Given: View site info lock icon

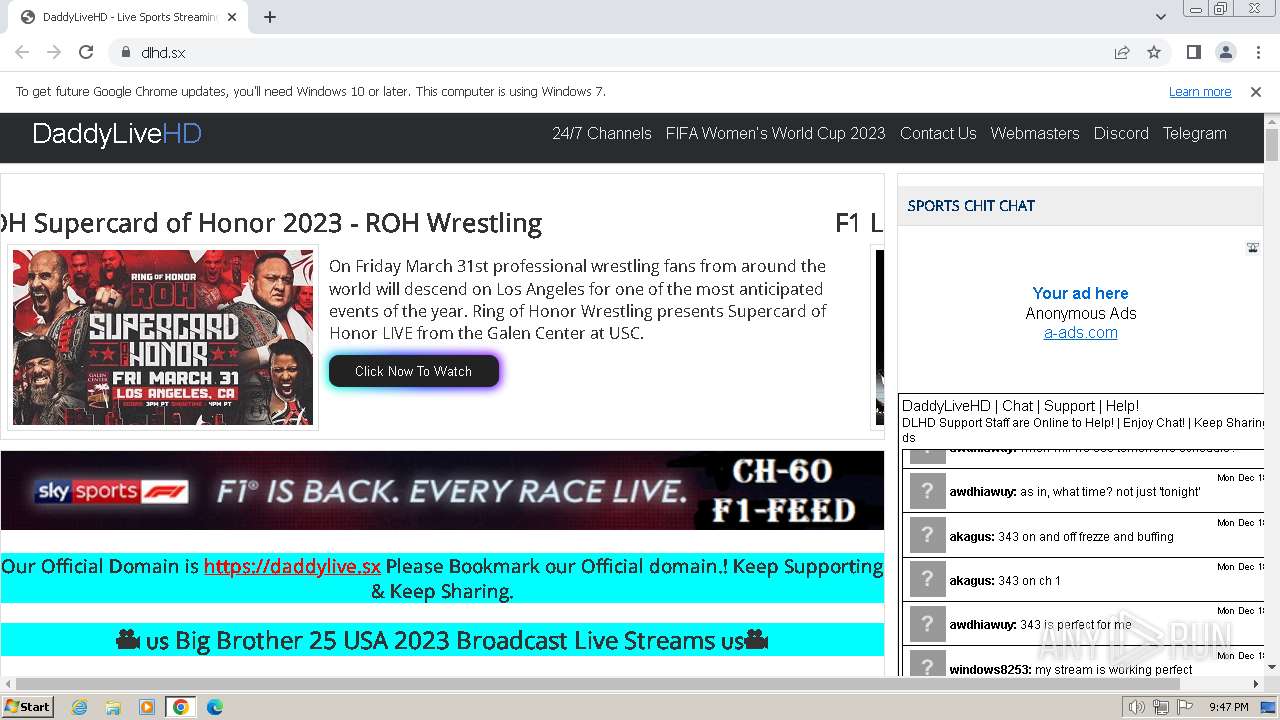Looking at the screenshot, I should (x=126, y=52).
